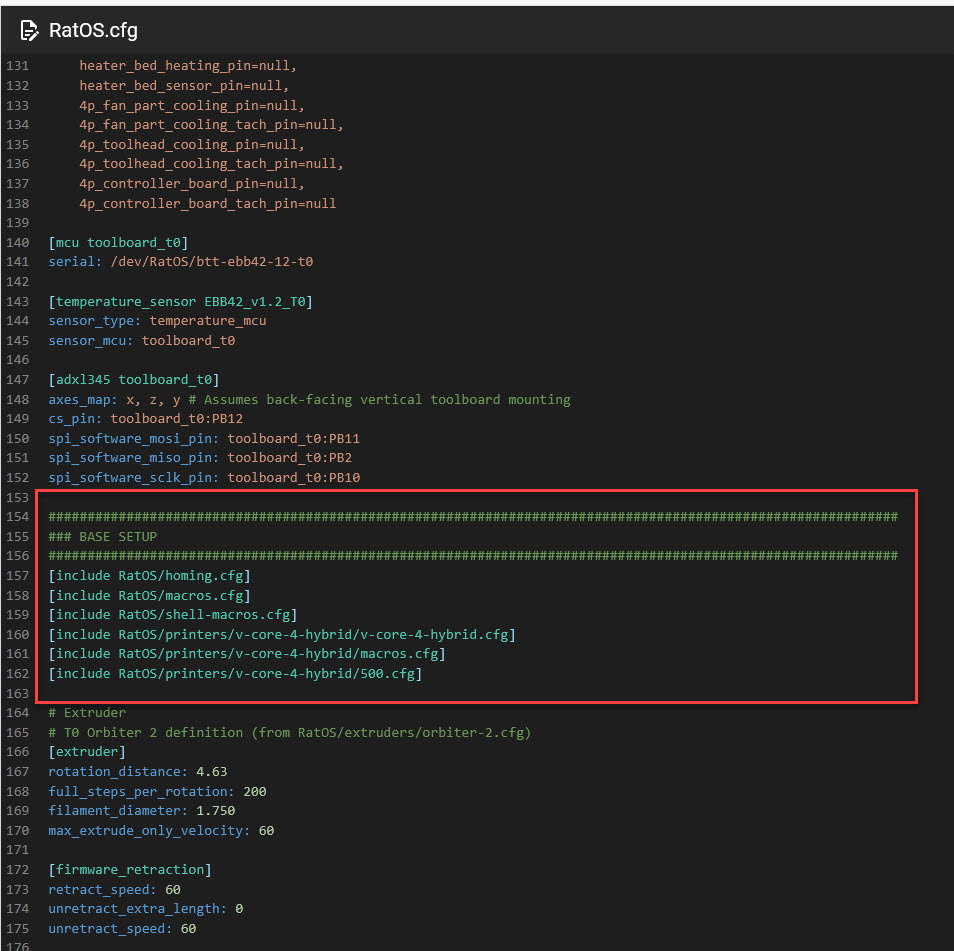Click the heater_bed_heating_pin=null line
The width and height of the screenshot is (954, 951).
pyautogui.click(x=188, y=66)
